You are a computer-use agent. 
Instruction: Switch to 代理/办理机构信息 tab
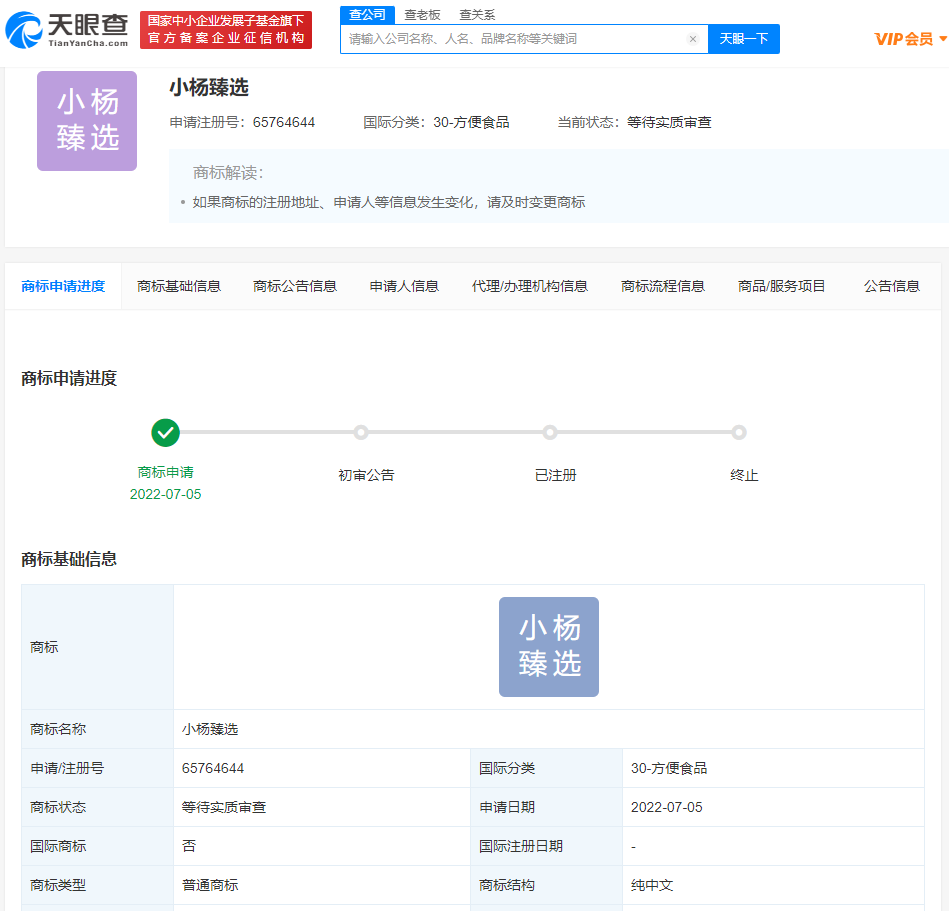pos(530,286)
